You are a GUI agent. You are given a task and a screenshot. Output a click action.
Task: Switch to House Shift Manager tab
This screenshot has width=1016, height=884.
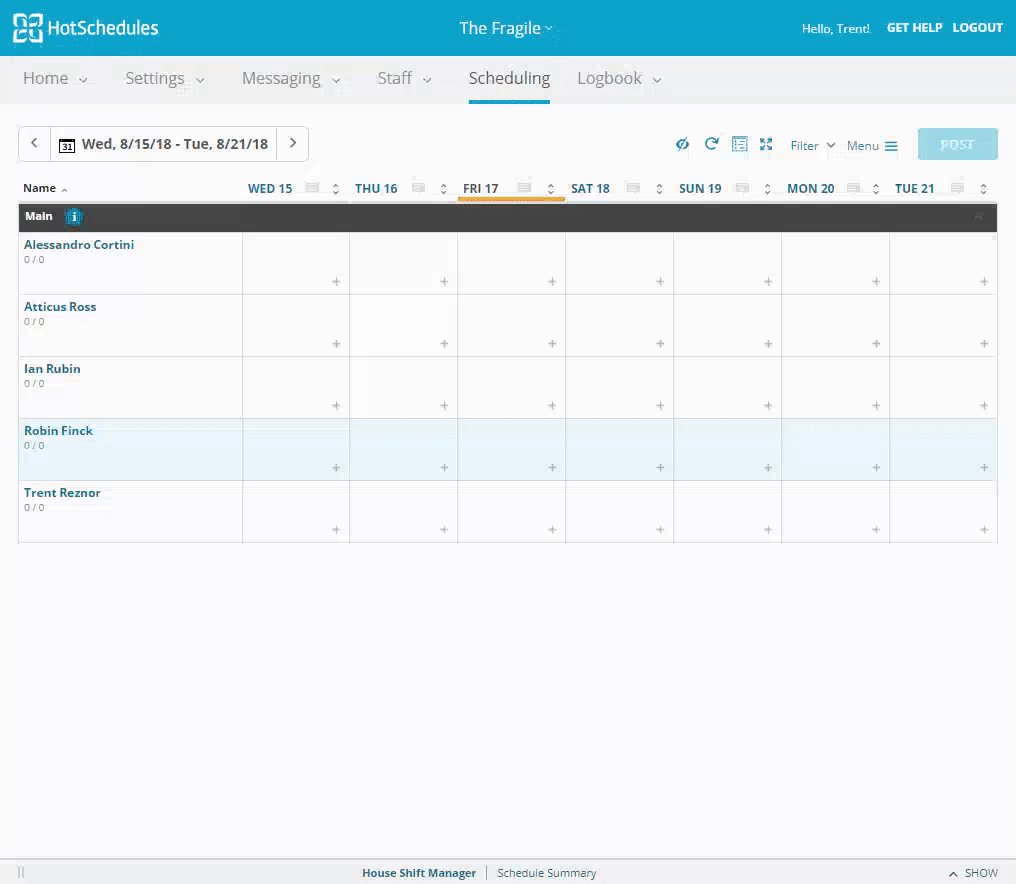(x=419, y=873)
